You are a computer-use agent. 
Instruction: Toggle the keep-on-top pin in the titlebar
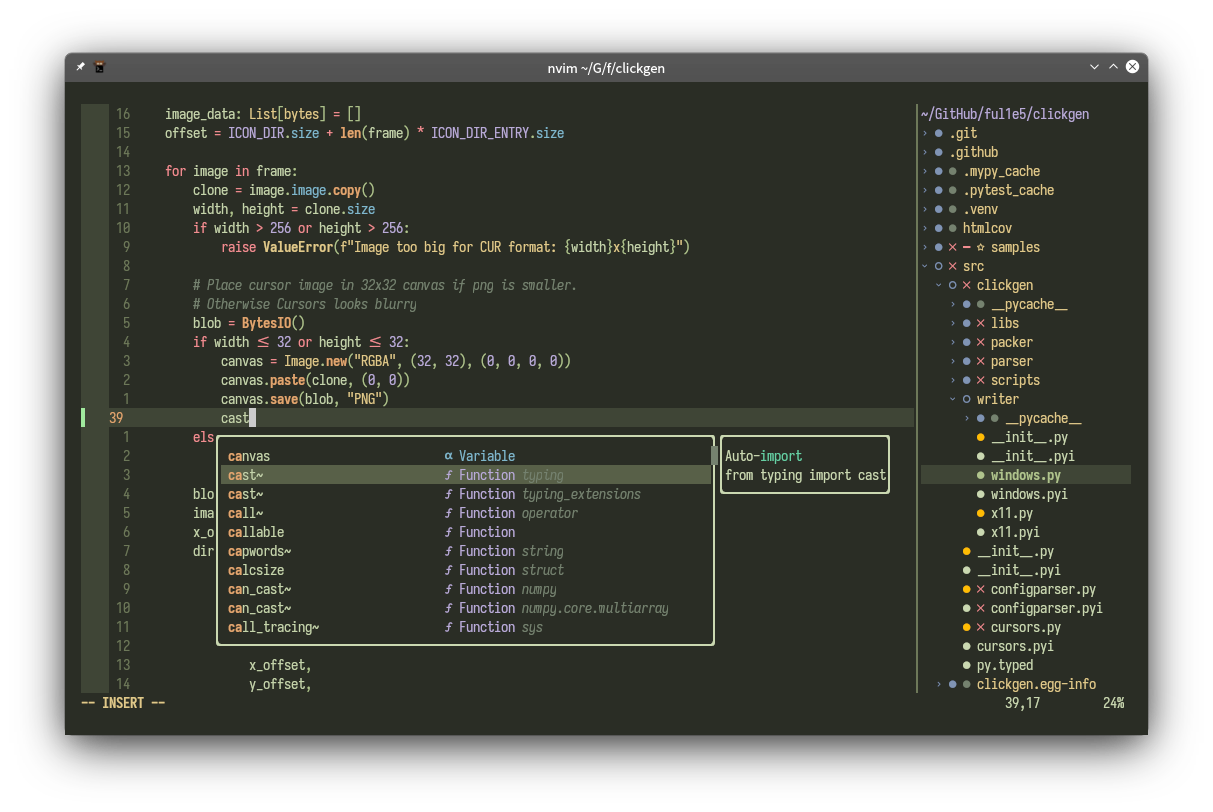pos(80,66)
